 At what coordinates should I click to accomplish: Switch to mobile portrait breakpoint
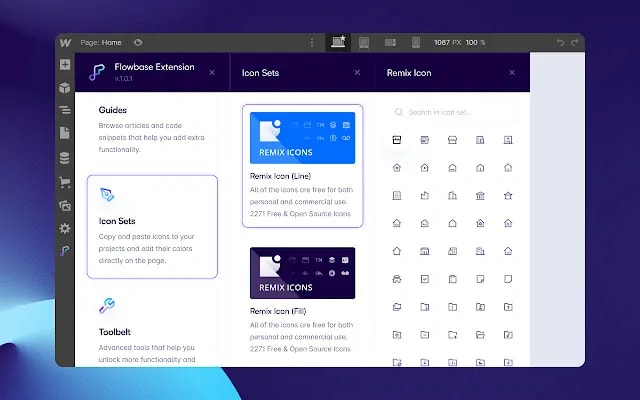coord(416,42)
